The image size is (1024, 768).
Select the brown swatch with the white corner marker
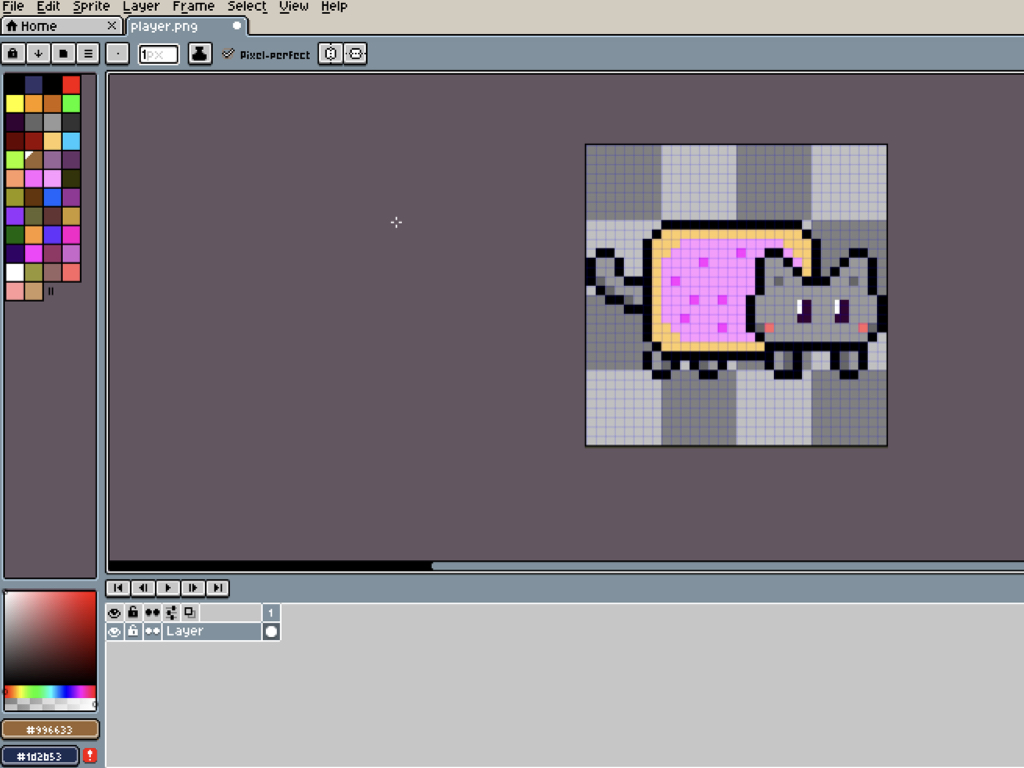click(33, 160)
